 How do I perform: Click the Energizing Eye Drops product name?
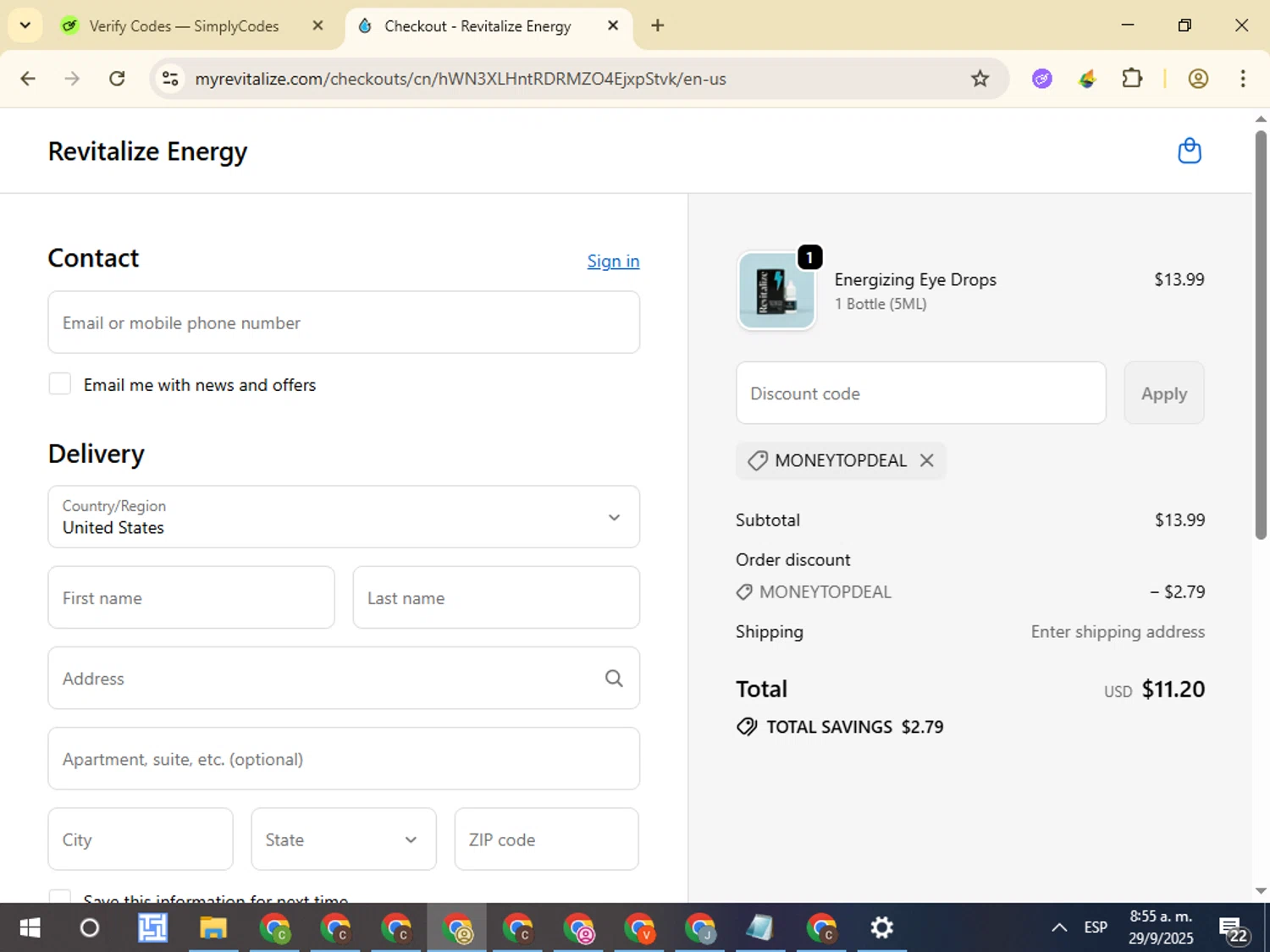pyautogui.click(x=915, y=279)
